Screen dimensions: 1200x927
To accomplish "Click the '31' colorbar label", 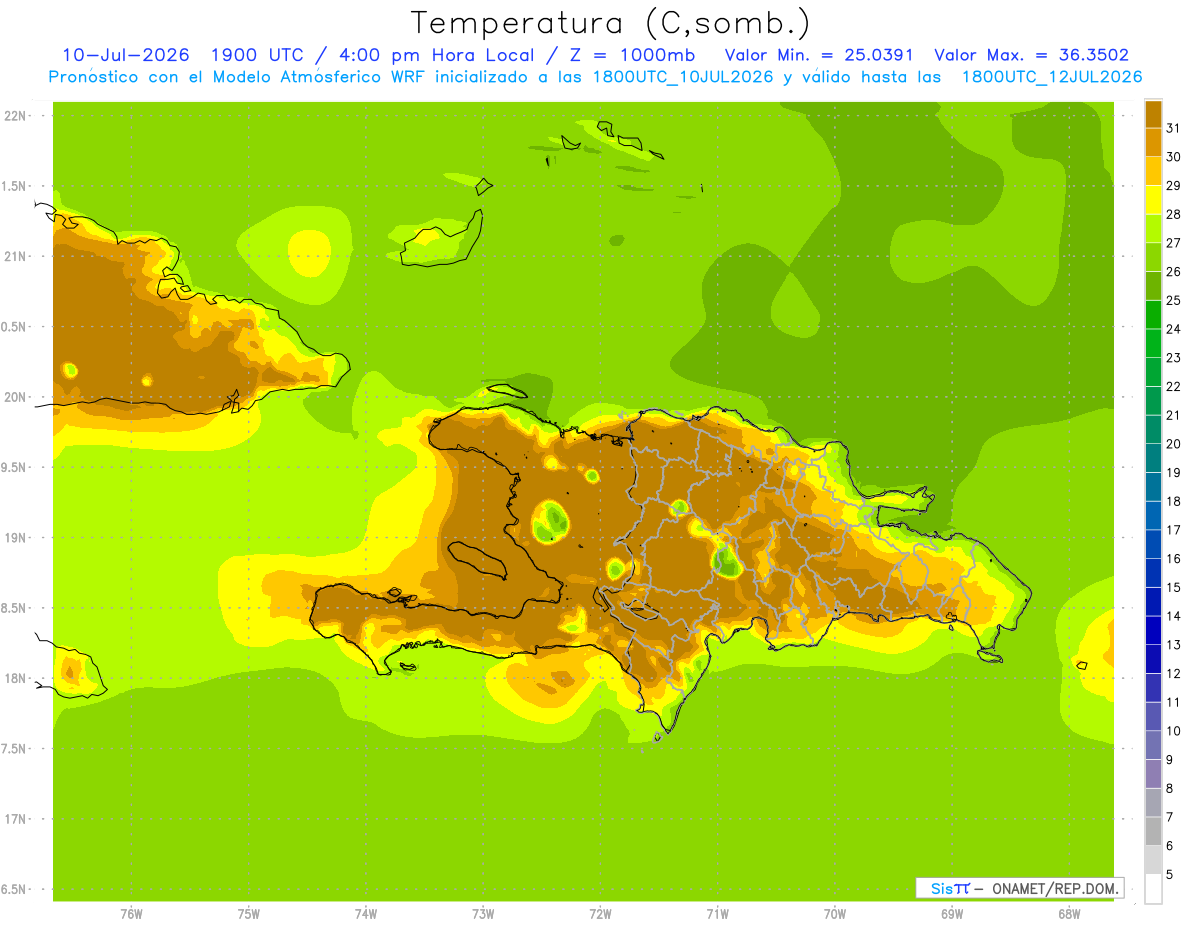I will click(1173, 128).
